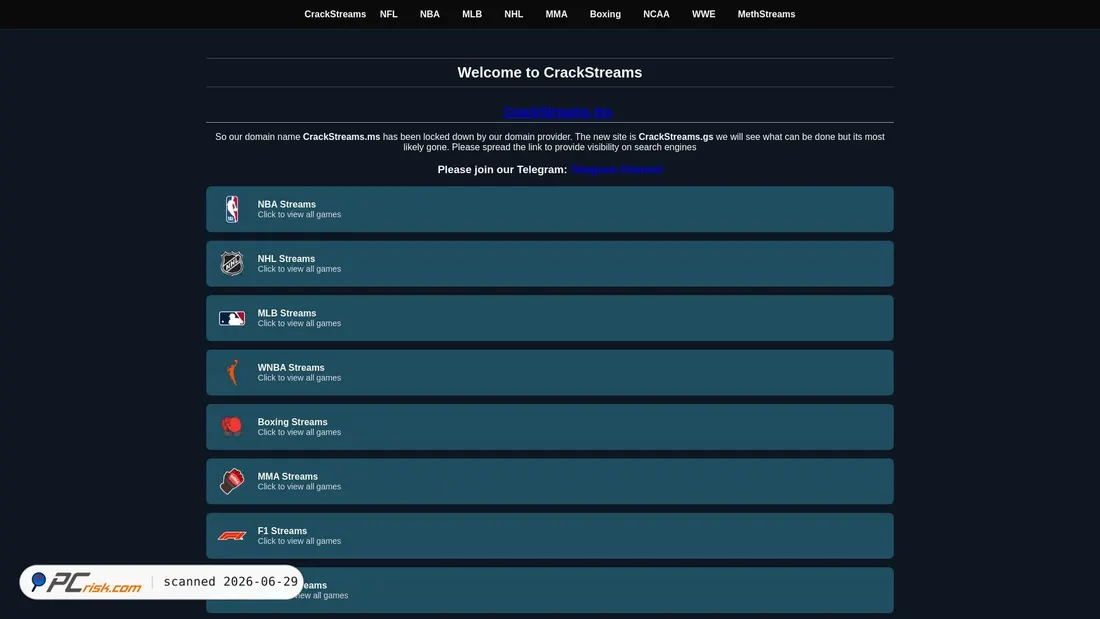Select NBA in the top navigation
1100x619 pixels.
point(430,14)
